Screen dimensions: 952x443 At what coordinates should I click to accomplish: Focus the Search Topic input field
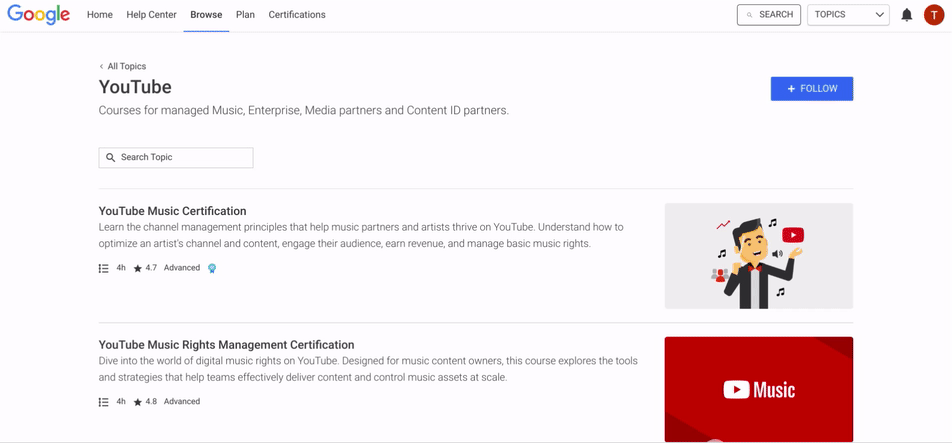pyautogui.click(x=176, y=157)
